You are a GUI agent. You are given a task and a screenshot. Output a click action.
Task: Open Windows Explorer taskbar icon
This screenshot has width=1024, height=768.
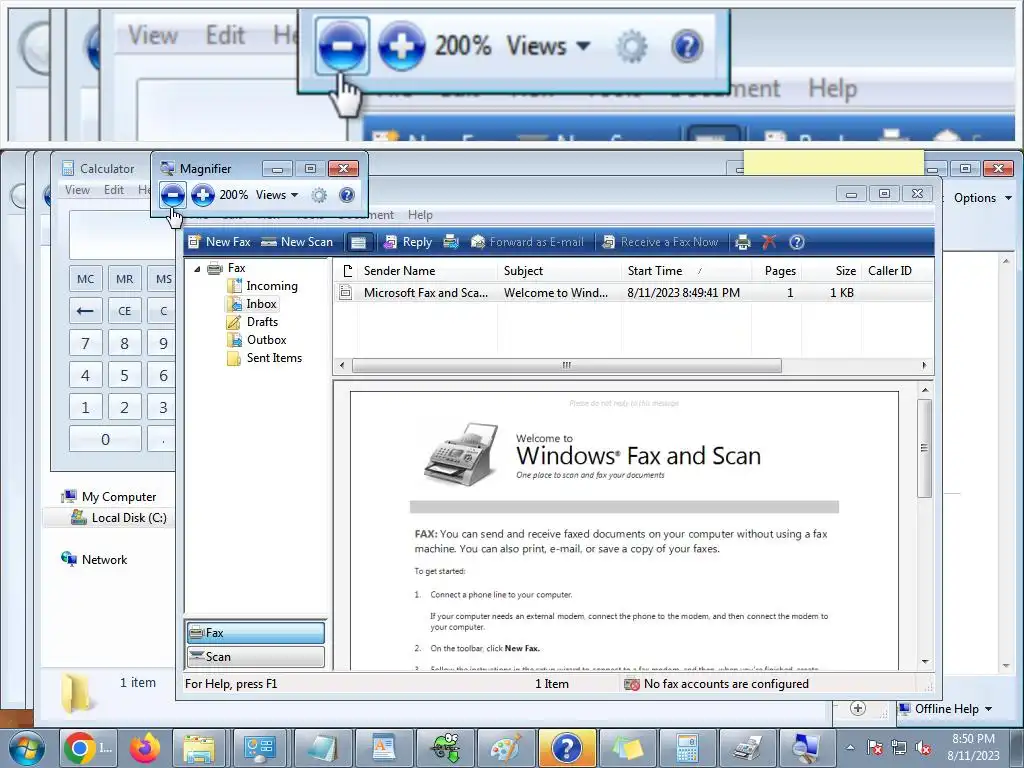199,748
